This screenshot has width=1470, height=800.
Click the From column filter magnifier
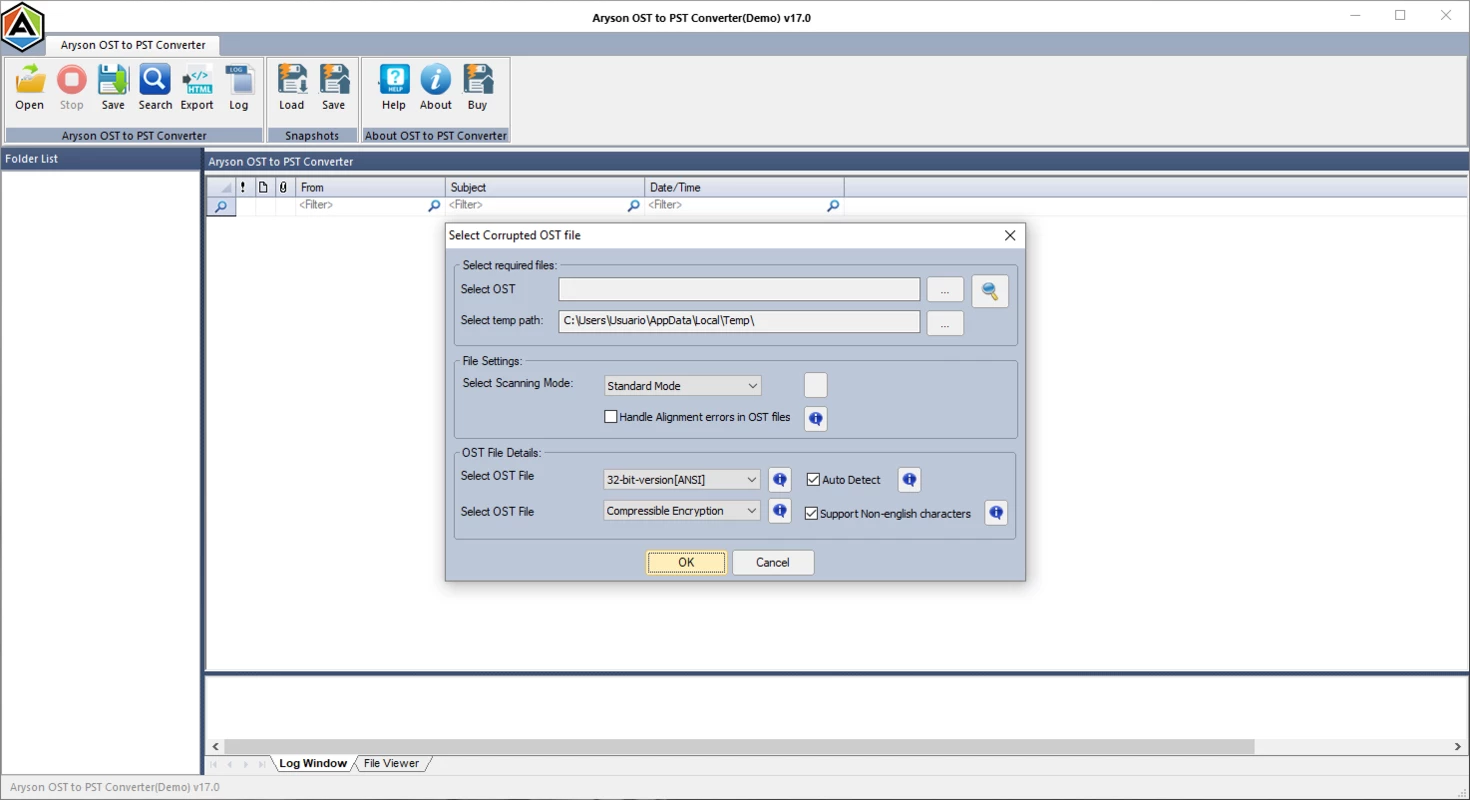(434, 206)
